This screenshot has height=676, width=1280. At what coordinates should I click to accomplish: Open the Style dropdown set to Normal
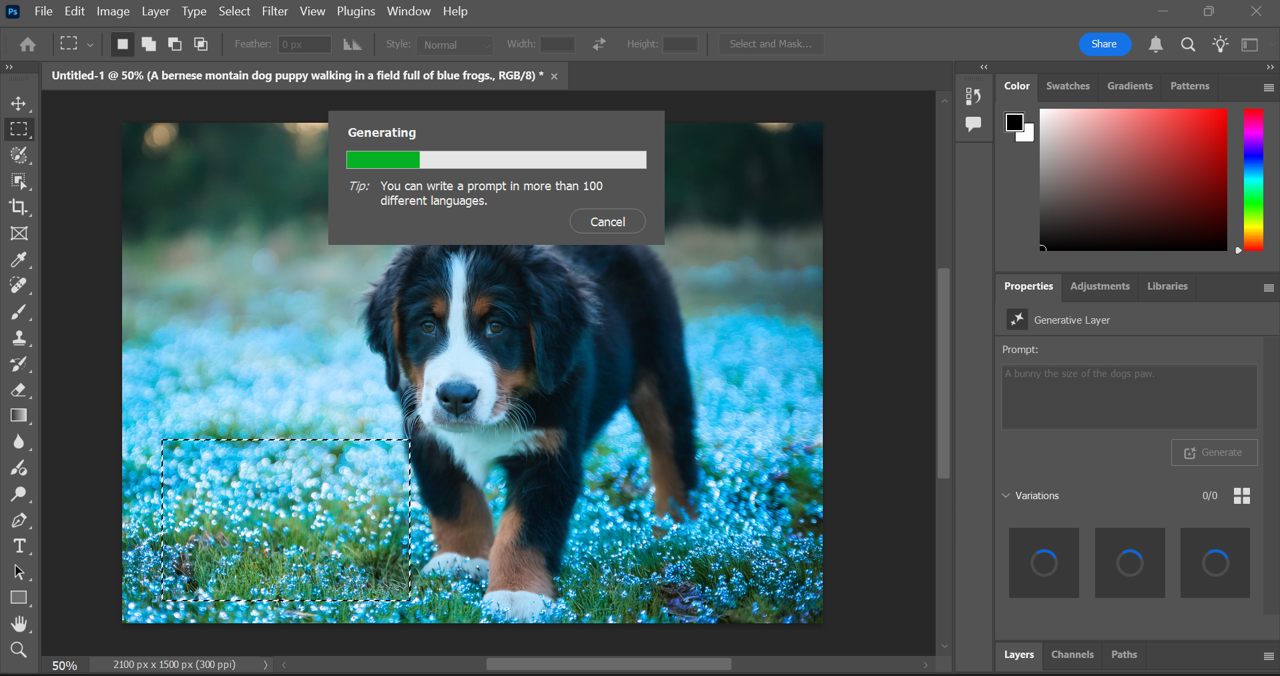455,45
